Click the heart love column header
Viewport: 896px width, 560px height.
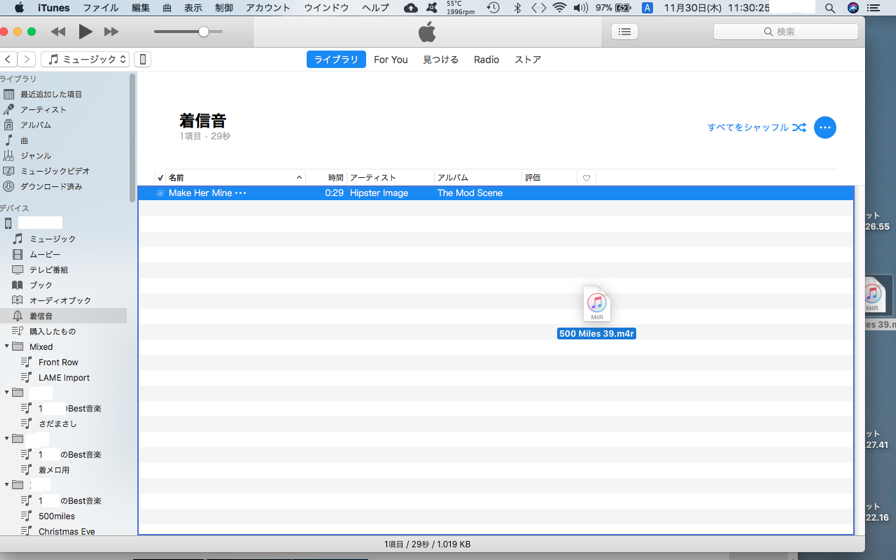(x=586, y=178)
